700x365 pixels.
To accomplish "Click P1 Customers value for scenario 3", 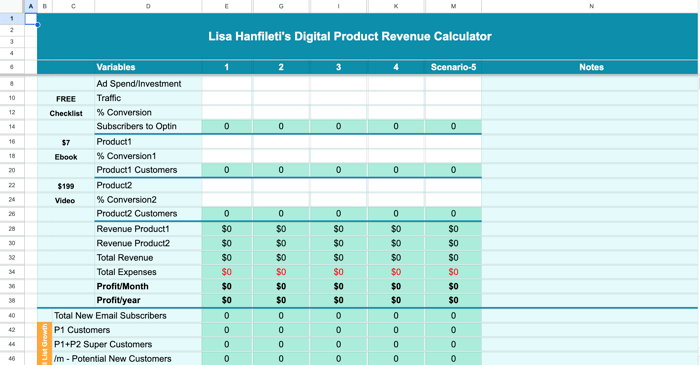I will (x=338, y=330).
